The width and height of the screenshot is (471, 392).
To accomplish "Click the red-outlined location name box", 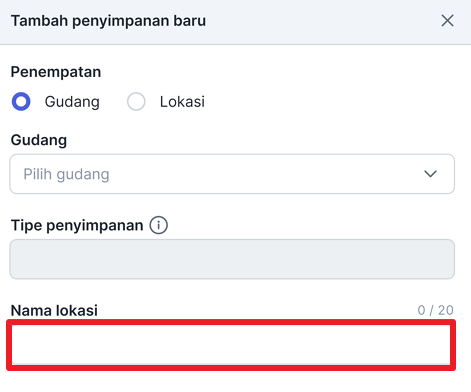I will coord(231,345).
